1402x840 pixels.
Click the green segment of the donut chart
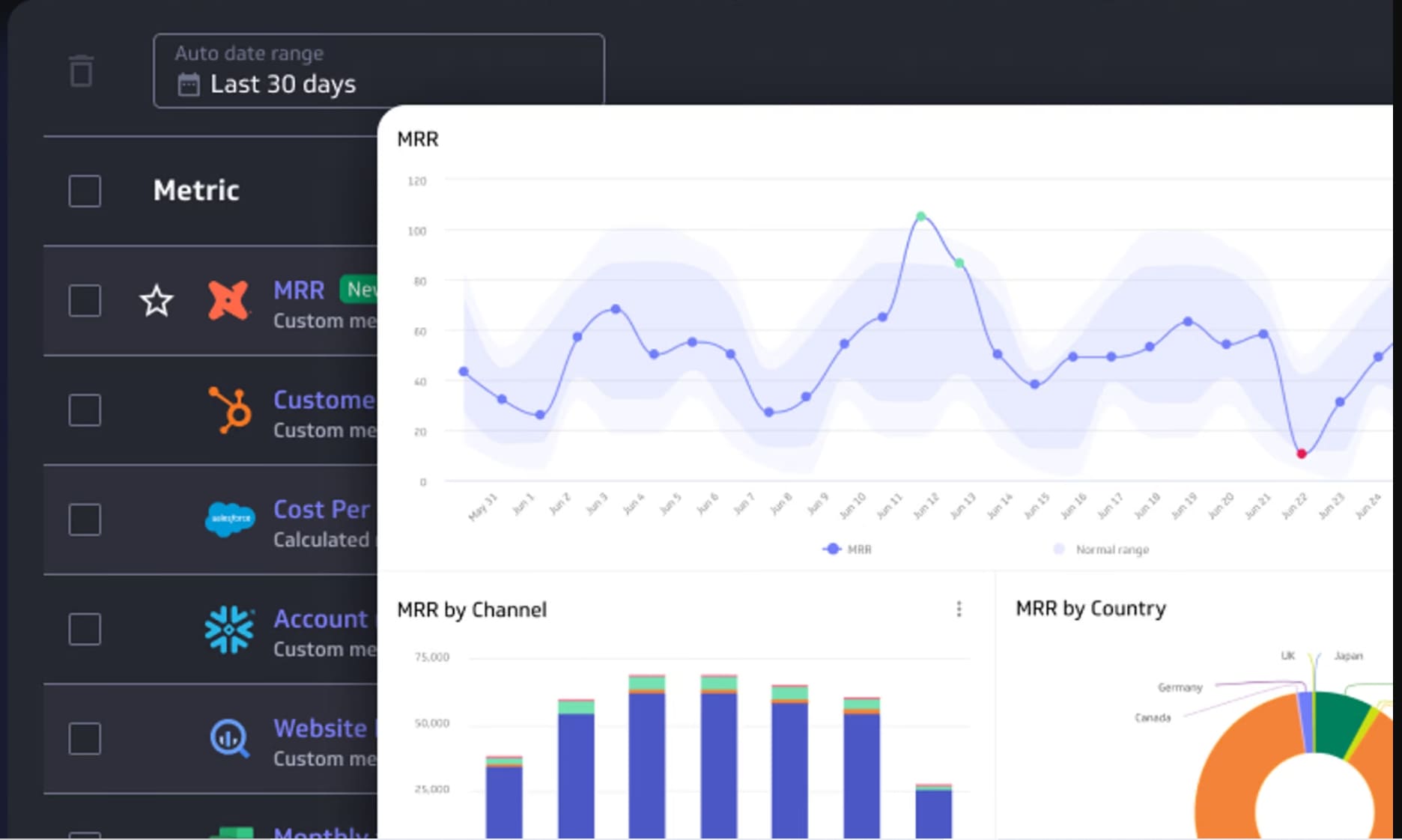tap(1339, 722)
